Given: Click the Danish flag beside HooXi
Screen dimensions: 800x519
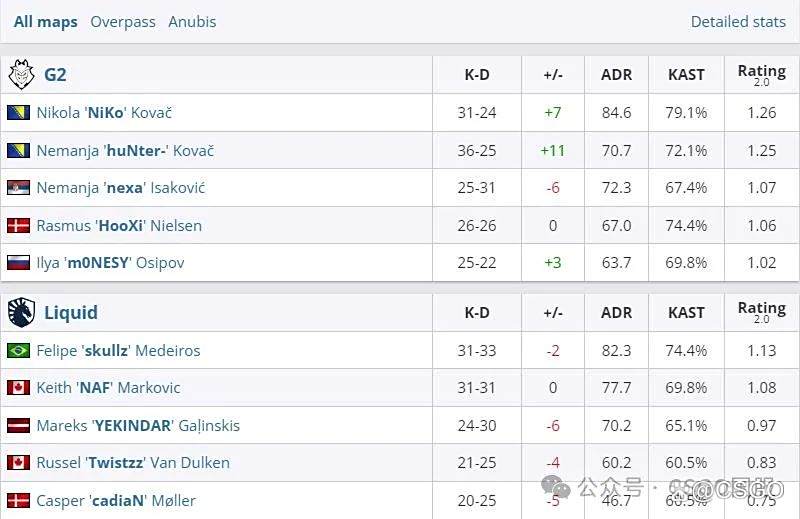Looking at the screenshot, I should tap(18, 226).
